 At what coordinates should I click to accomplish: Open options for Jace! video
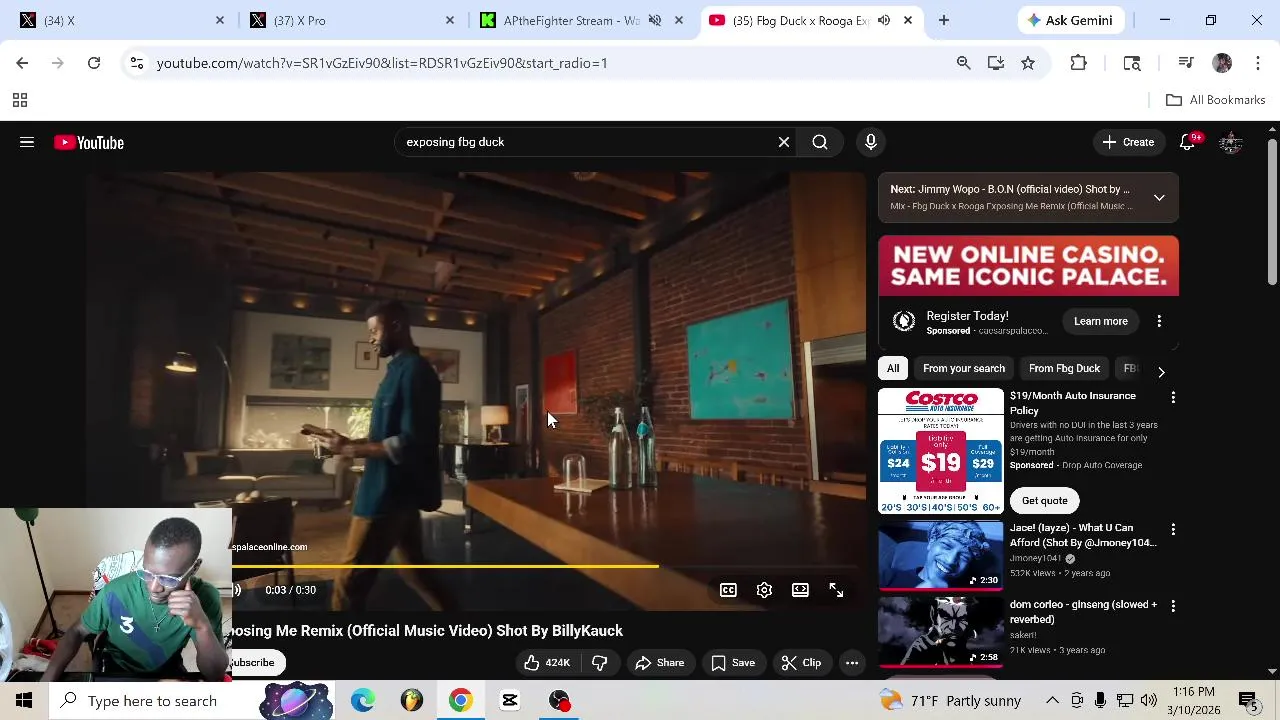[1173, 529]
